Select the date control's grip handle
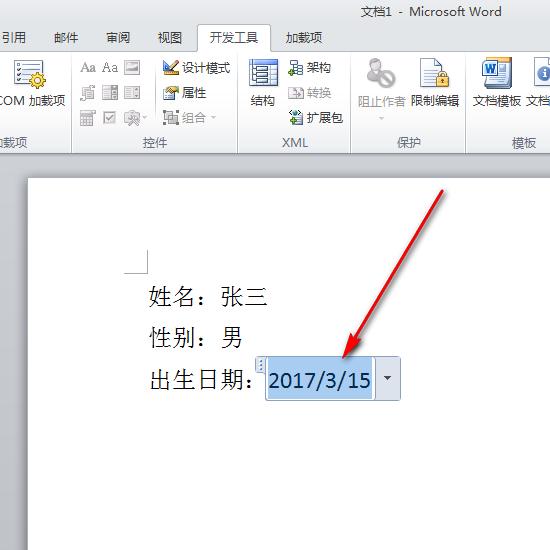The width and height of the screenshot is (550, 550). [261, 365]
